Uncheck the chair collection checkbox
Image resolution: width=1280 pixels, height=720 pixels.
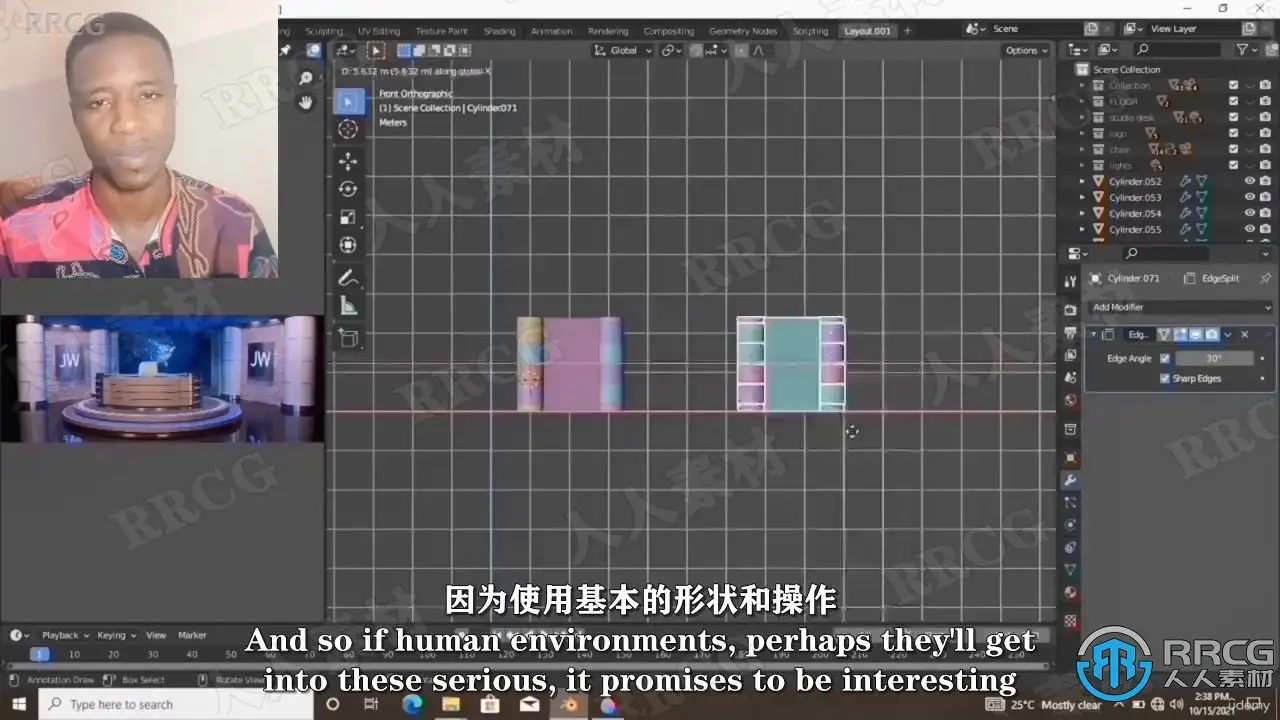coord(1233,149)
